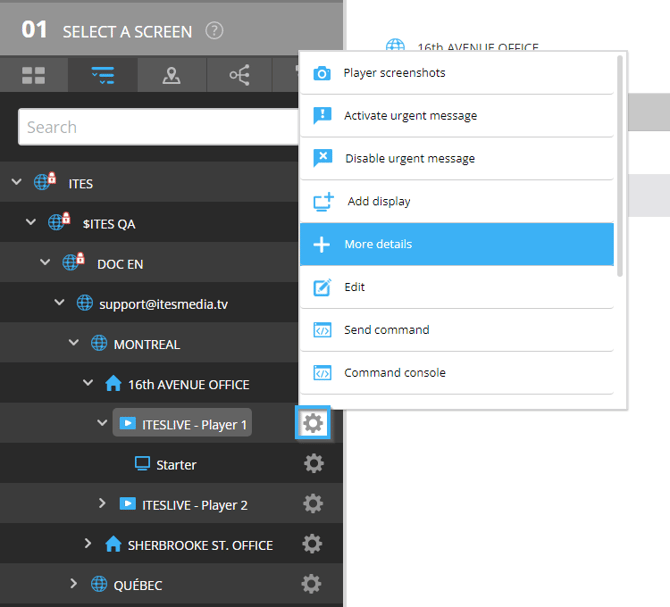This screenshot has width=670, height=607.
Task: Choose Disable urgent message
Action: pos(457,158)
